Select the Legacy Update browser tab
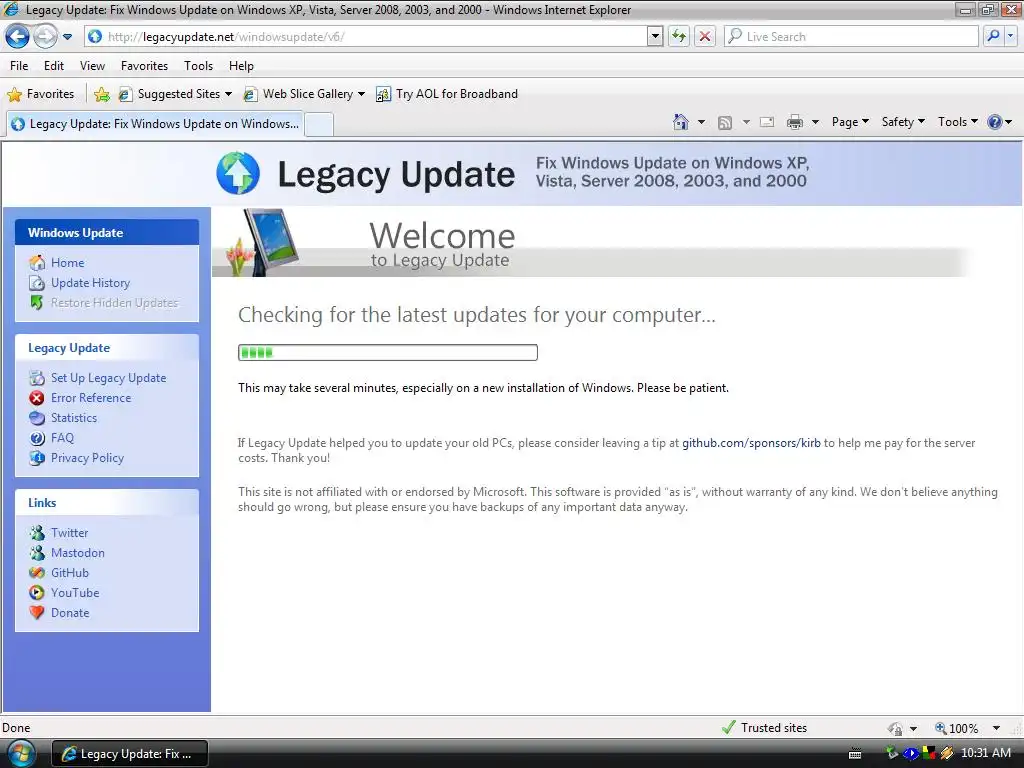 155,124
